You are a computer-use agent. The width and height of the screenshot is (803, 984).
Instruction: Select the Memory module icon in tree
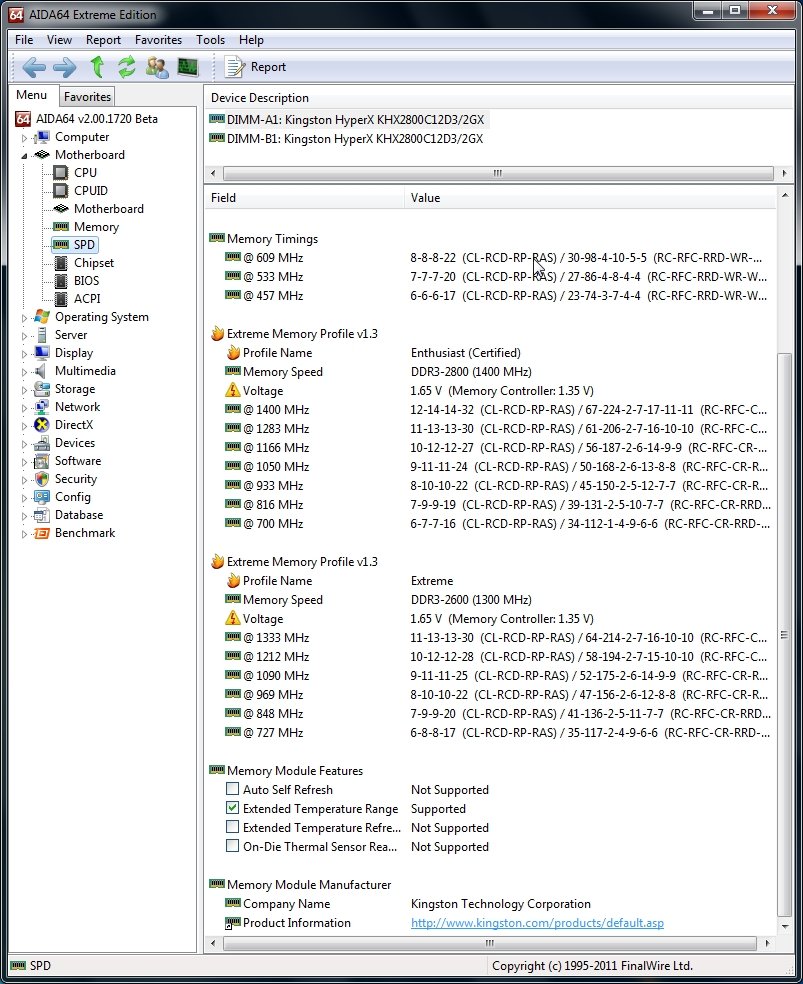[x=61, y=227]
